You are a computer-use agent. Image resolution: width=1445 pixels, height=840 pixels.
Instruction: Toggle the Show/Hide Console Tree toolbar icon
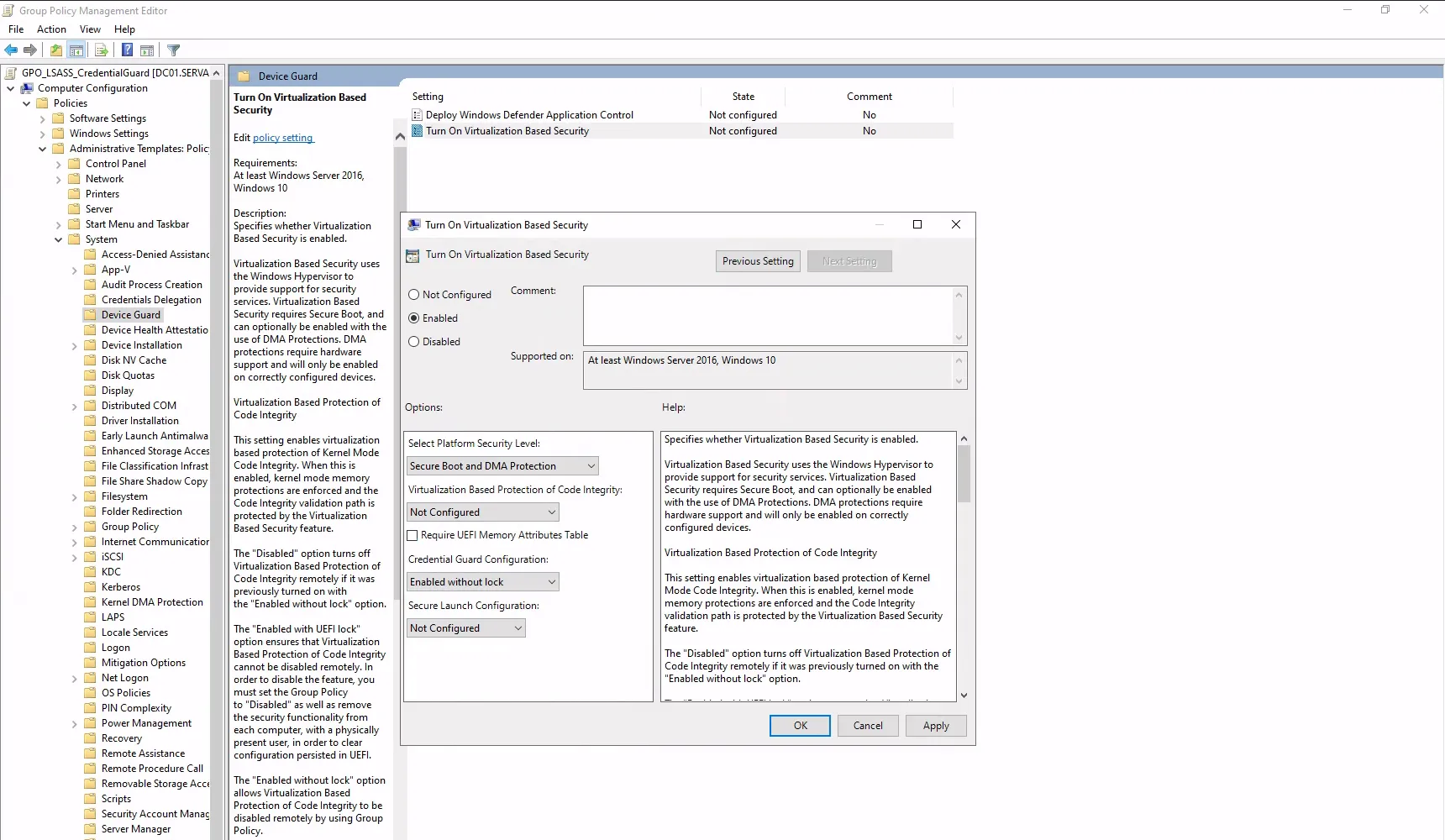coord(76,50)
